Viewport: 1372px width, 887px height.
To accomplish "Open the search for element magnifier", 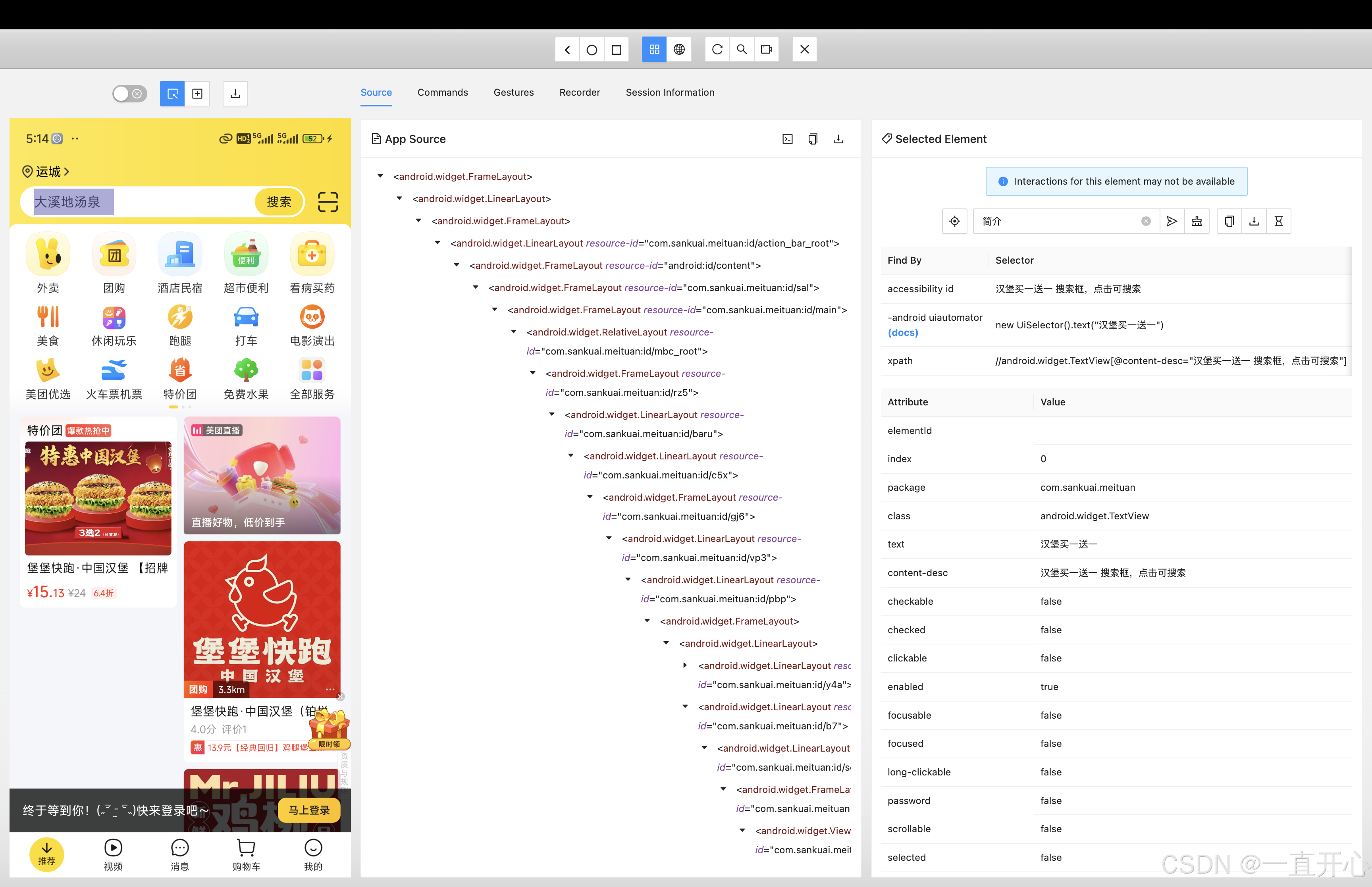I will (742, 50).
